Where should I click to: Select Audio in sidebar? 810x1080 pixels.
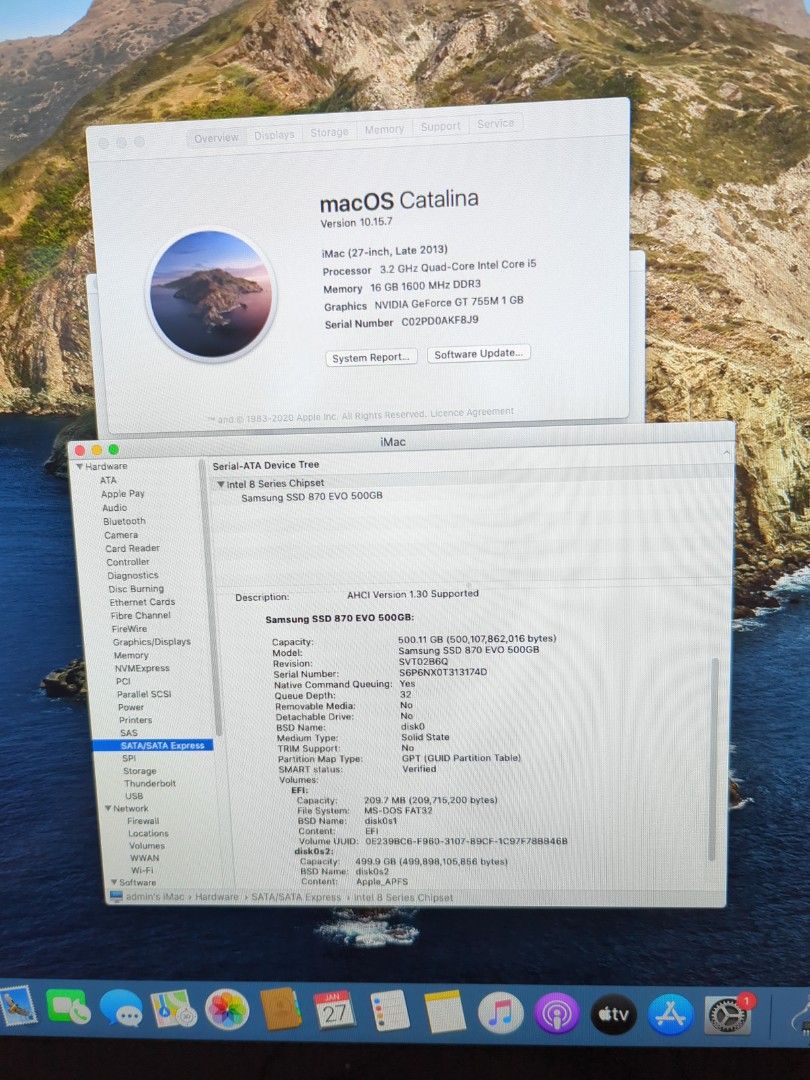(x=114, y=508)
